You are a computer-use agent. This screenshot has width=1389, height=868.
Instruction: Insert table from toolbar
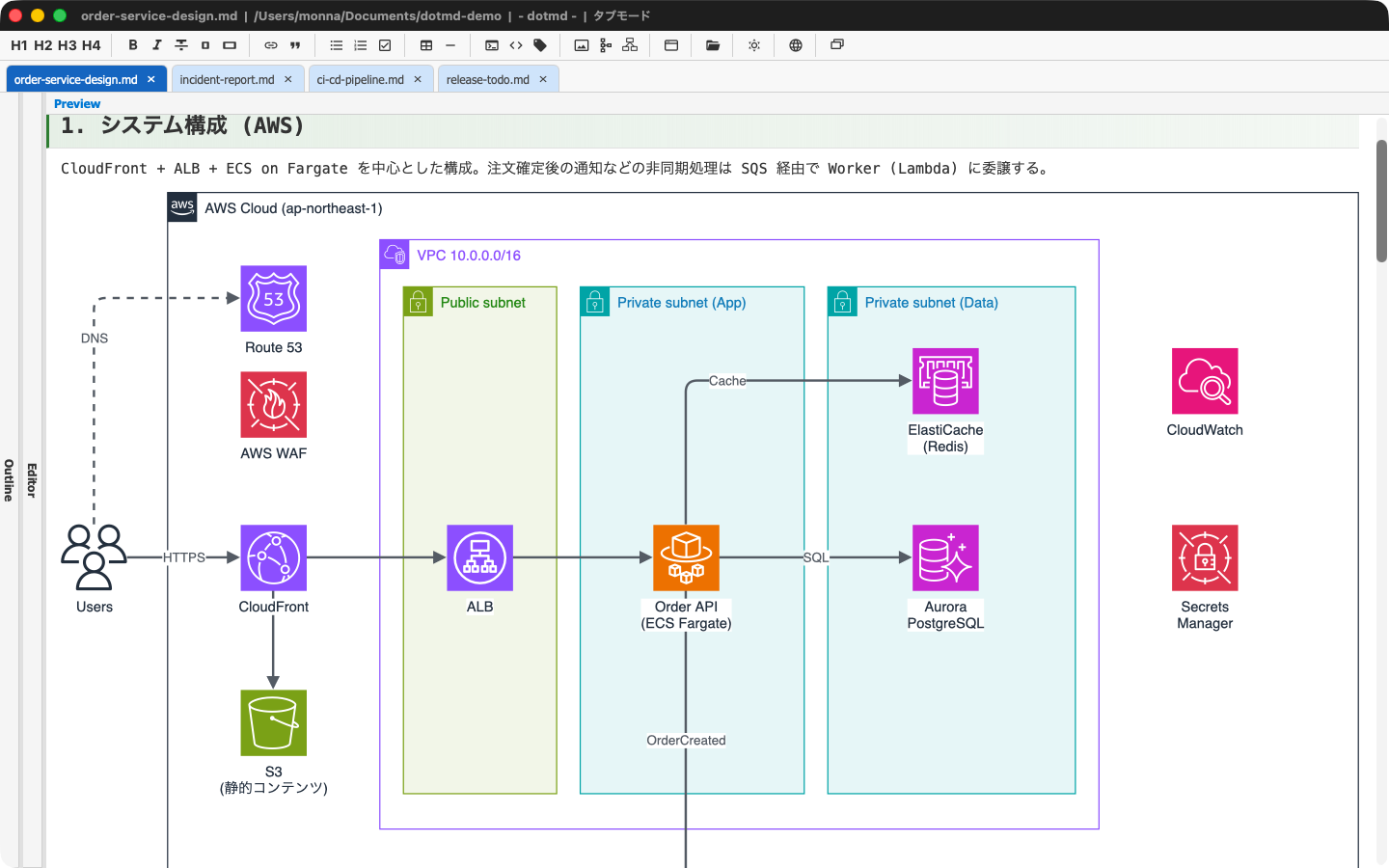coord(426,45)
